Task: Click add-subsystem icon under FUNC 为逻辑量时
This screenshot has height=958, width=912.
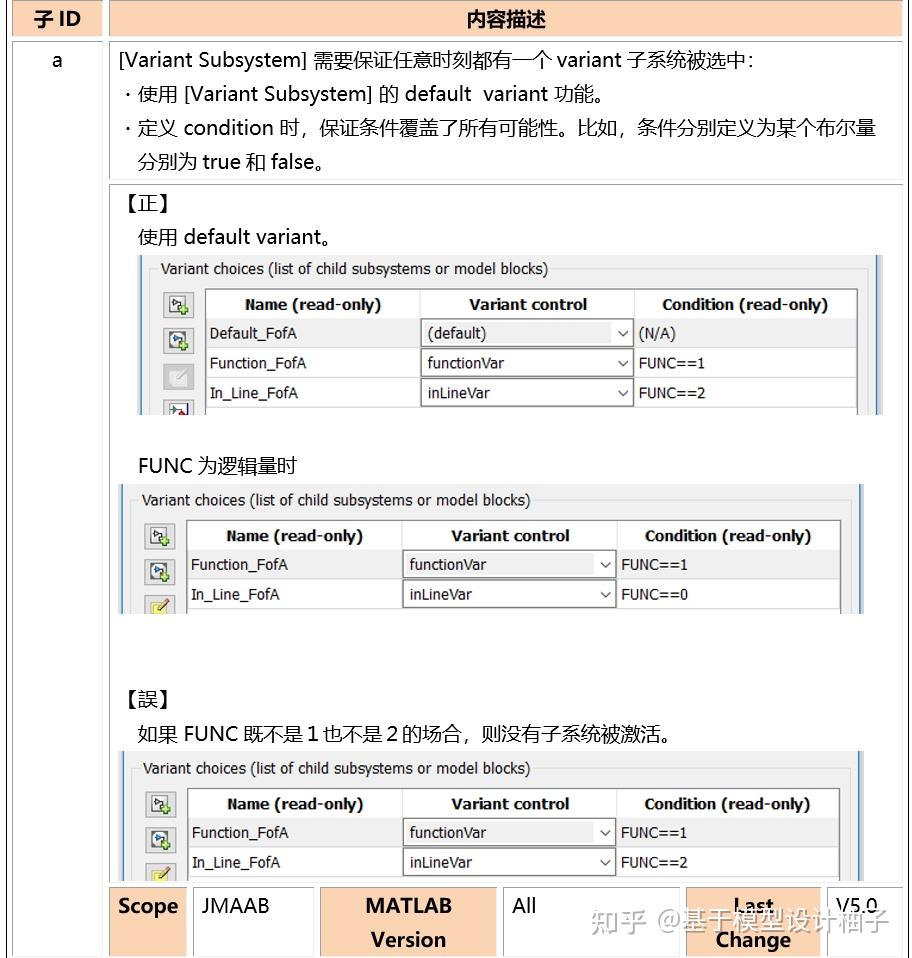Action: [x=160, y=536]
